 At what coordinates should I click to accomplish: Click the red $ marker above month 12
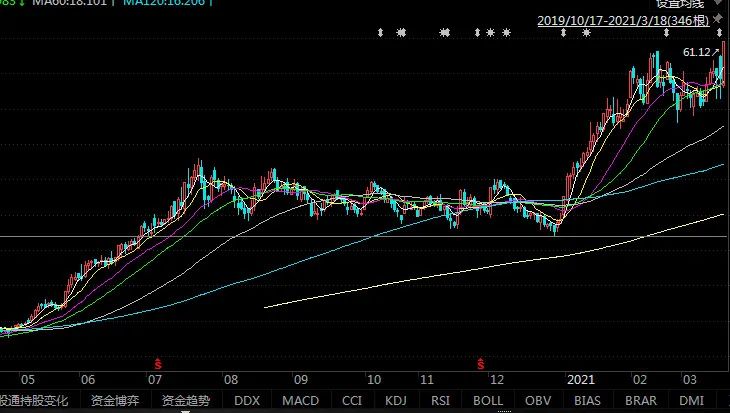click(x=481, y=361)
